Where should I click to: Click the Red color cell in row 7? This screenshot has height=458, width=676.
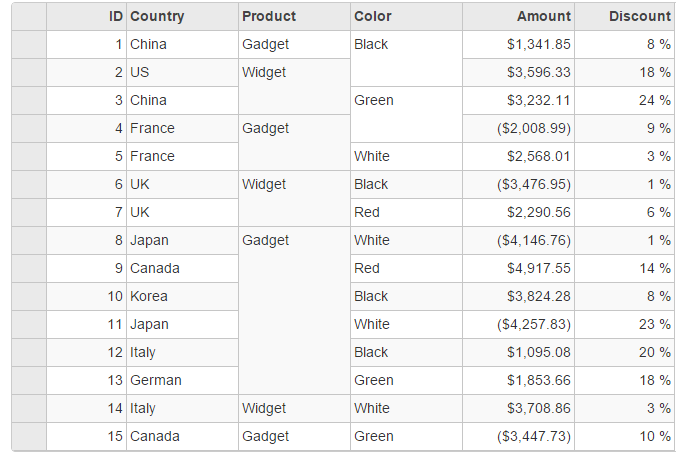(x=406, y=212)
